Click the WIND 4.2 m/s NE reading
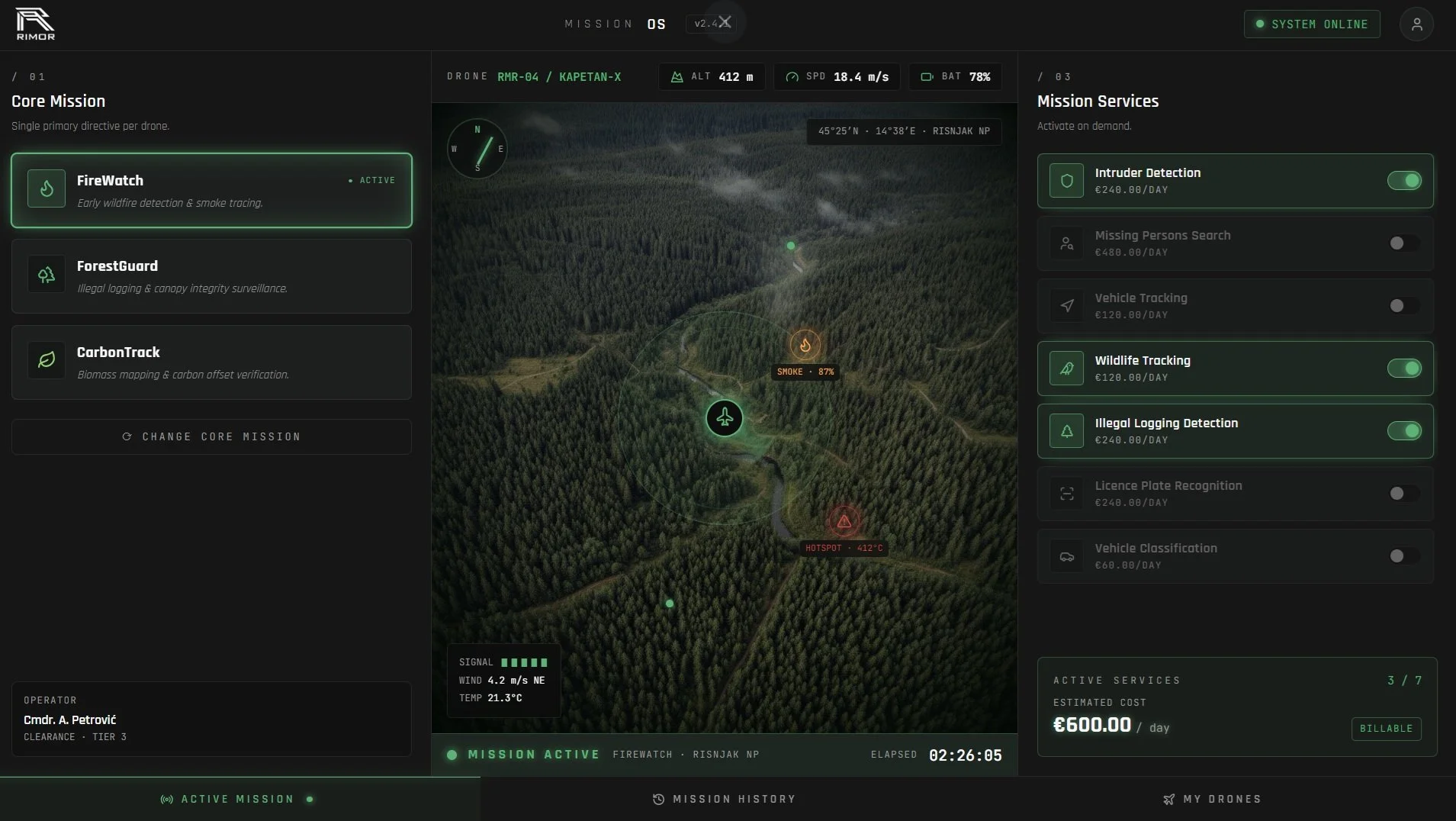 [x=502, y=680]
